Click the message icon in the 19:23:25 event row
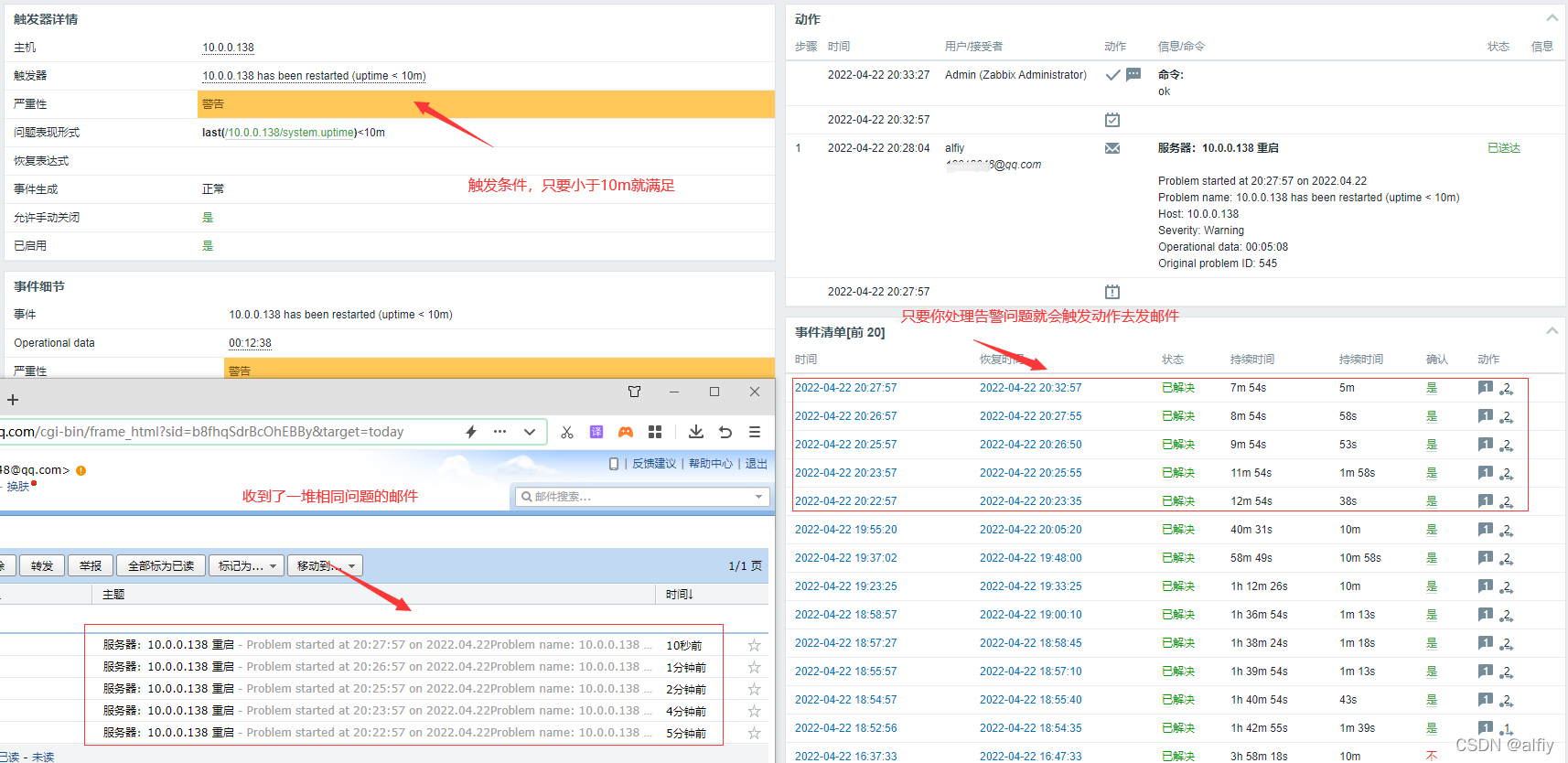This screenshot has width=1568, height=763. pos(1485,586)
